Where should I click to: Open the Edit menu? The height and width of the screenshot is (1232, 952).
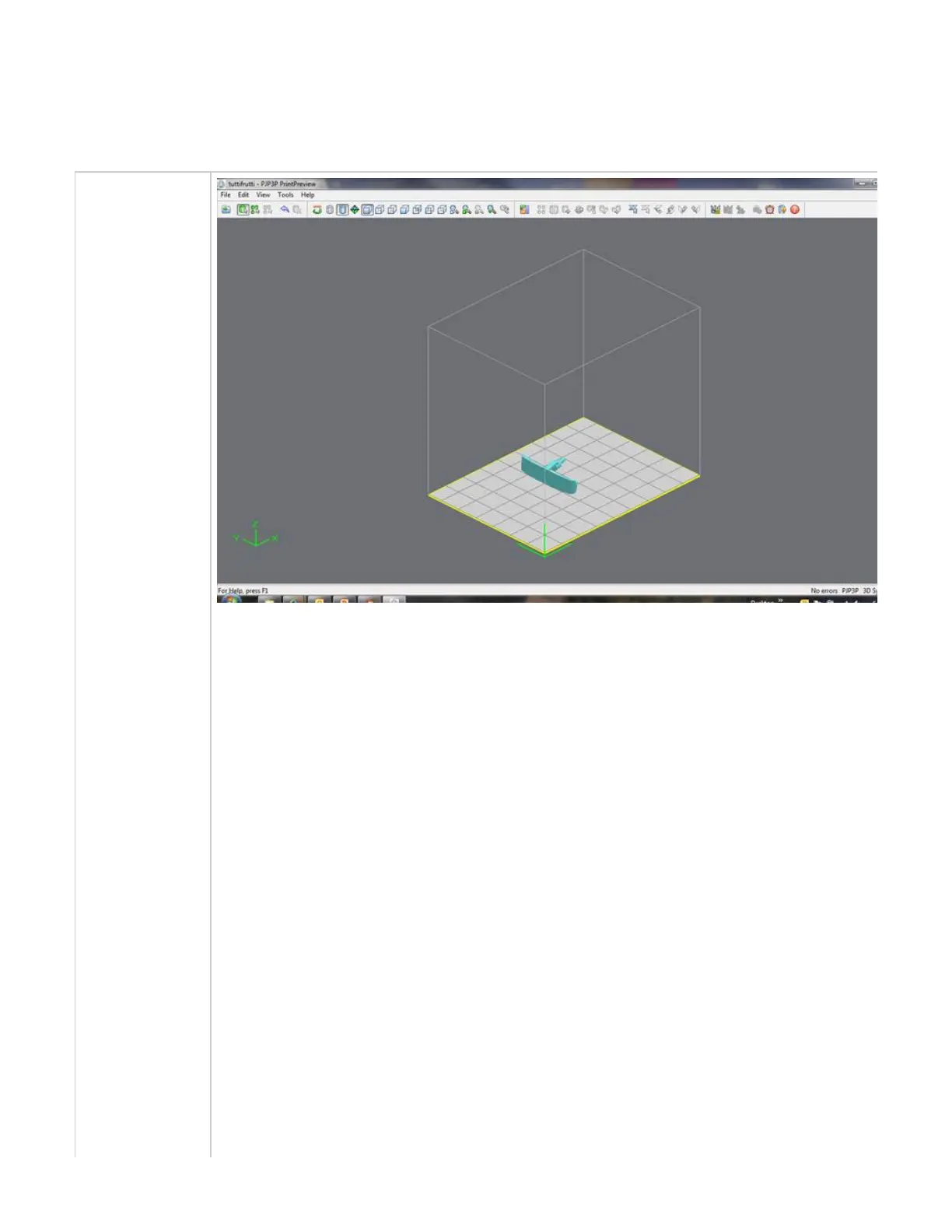pyautogui.click(x=243, y=195)
